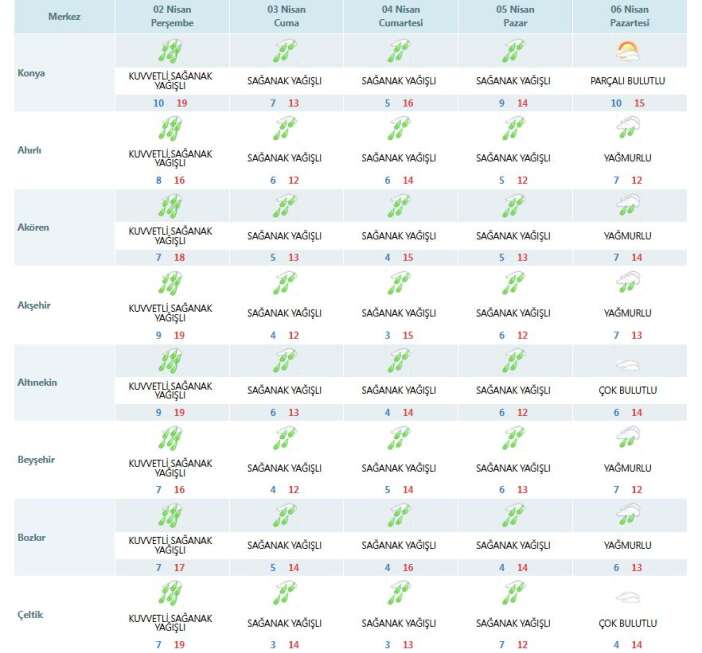Click Akören's heavy shower icon for 02 Nisan

(171, 206)
